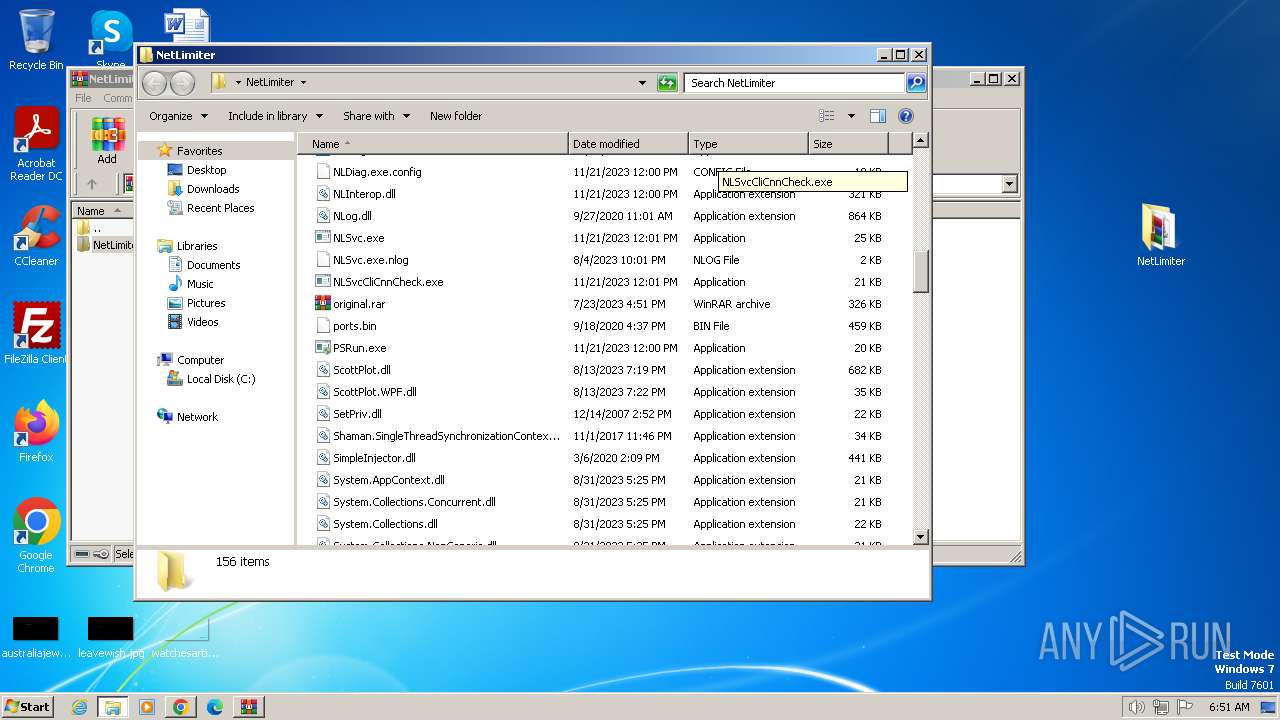This screenshot has height=720, width=1280.
Task: Click the Start button
Action: 28,706
